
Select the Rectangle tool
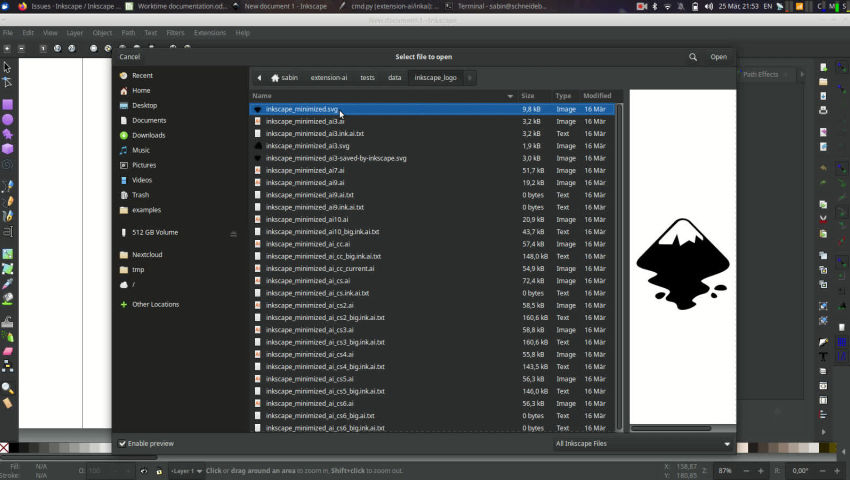[7, 104]
